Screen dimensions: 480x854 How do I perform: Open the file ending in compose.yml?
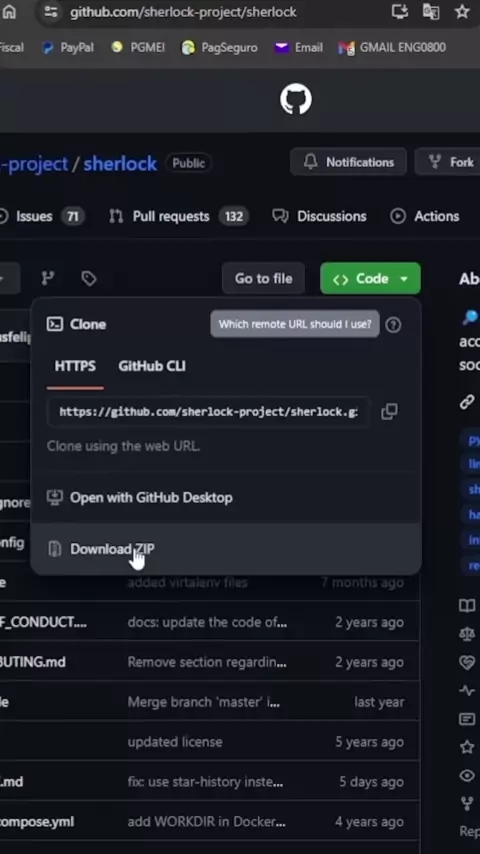[x=37, y=822]
